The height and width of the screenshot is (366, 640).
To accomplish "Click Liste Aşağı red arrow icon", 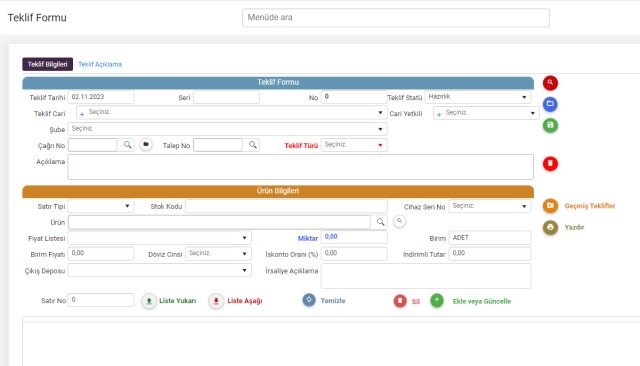I will pos(216,301).
